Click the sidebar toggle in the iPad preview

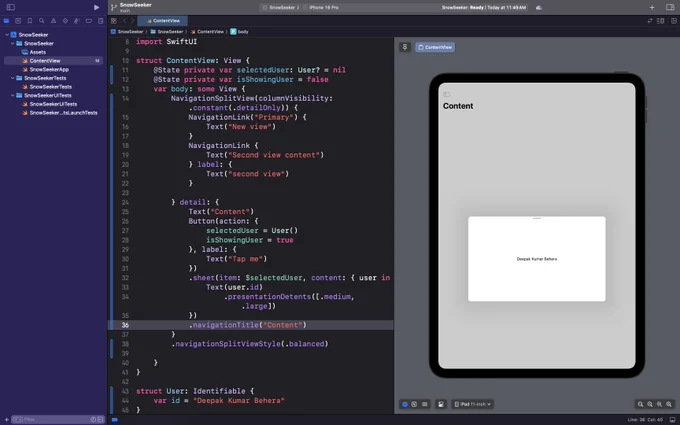click(x=447, y=94)
